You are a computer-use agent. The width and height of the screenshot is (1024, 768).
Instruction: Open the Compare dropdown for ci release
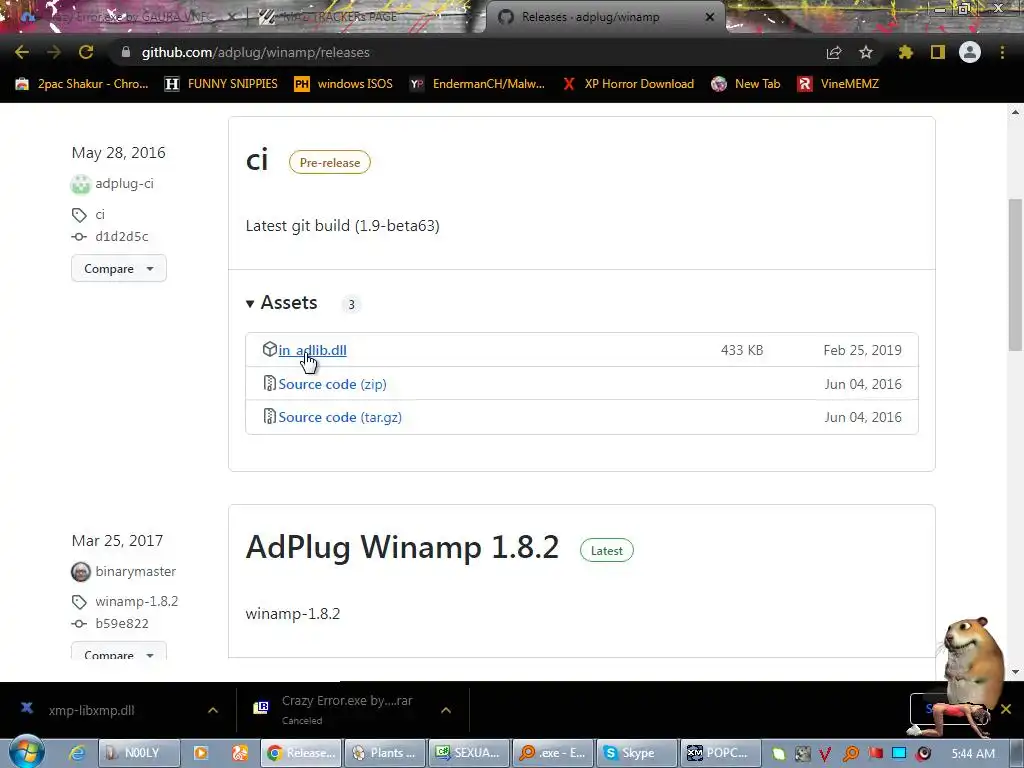[x=119, y=268]
